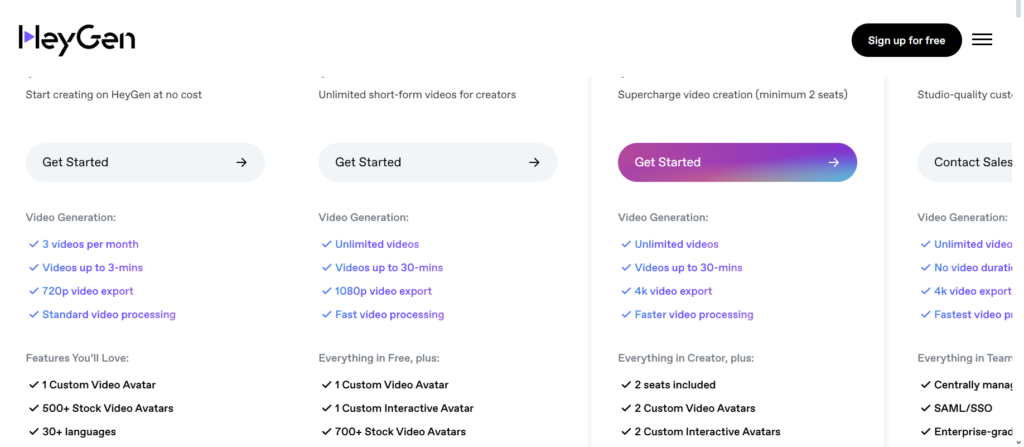The image size is (1024, 447).
Task: Click the HeyGen logo
Action: (76, 40)
